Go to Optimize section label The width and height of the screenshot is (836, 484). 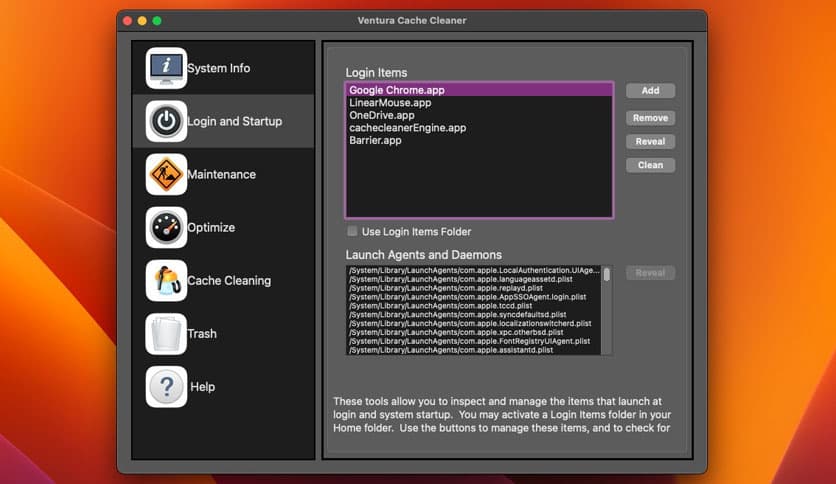(211, 228)
